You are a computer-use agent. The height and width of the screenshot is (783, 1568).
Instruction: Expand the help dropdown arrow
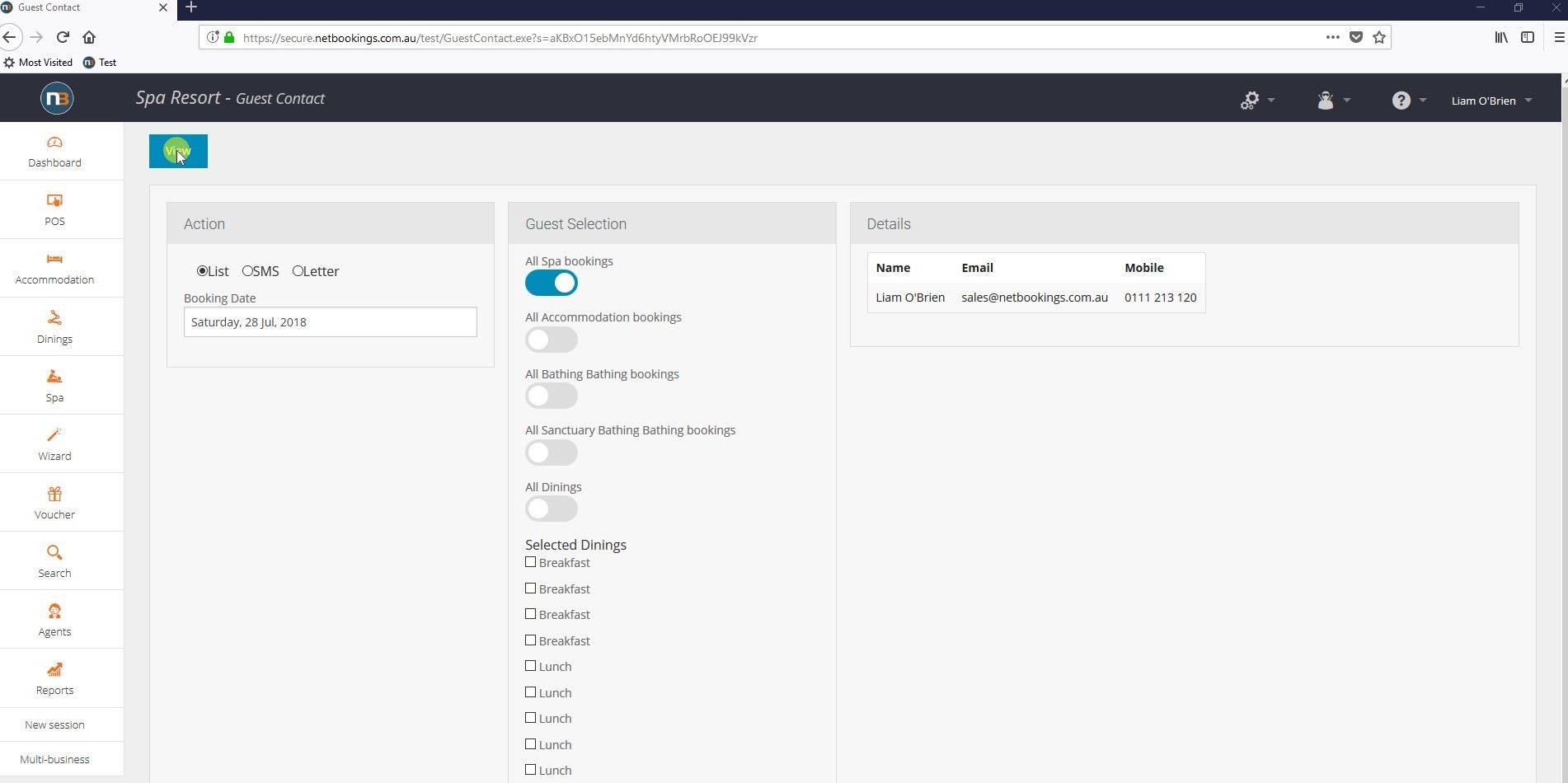(x=1422, y=101)
